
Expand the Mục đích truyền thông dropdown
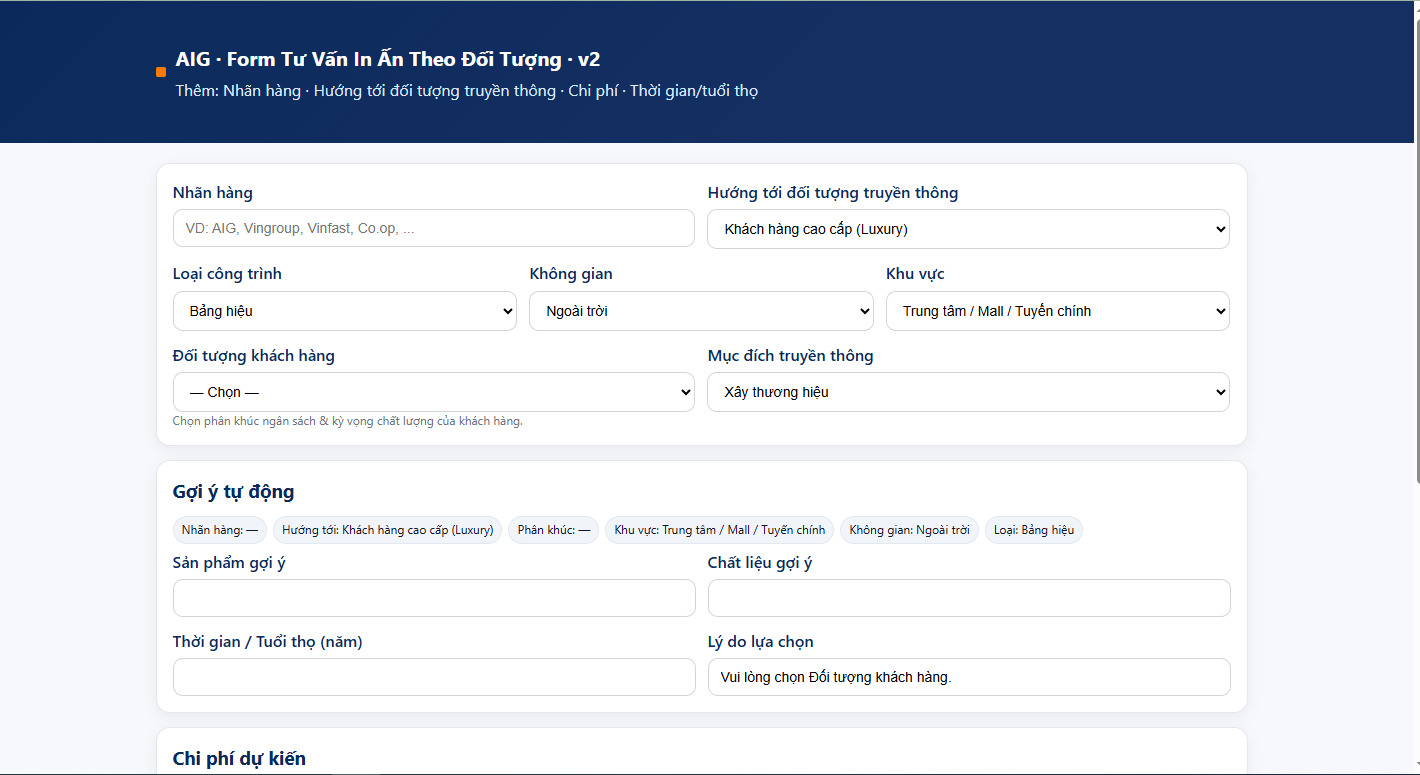[967, 392]
